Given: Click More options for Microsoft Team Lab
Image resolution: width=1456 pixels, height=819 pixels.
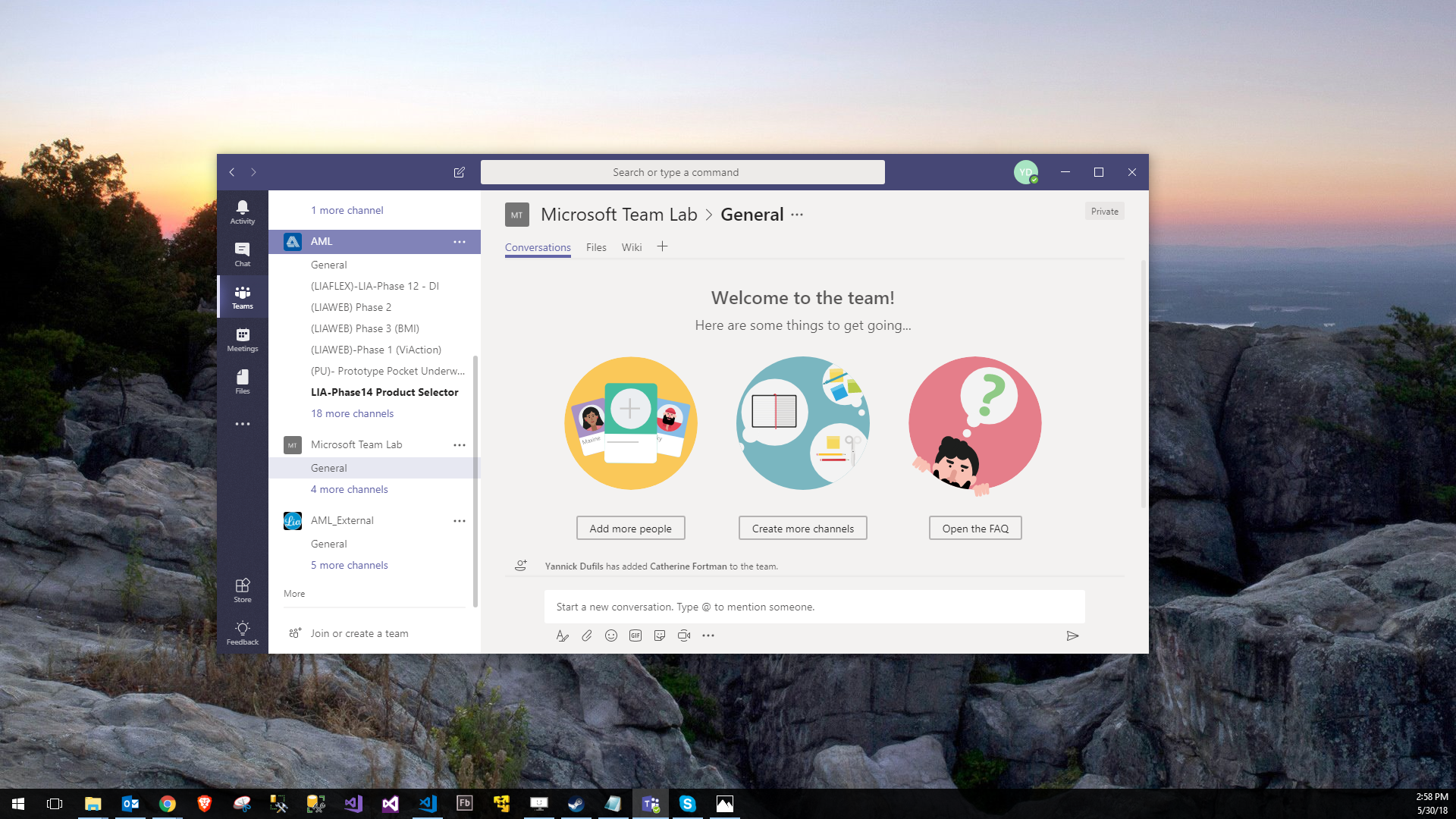Looking at the screenshot, I should coord(460,444).
